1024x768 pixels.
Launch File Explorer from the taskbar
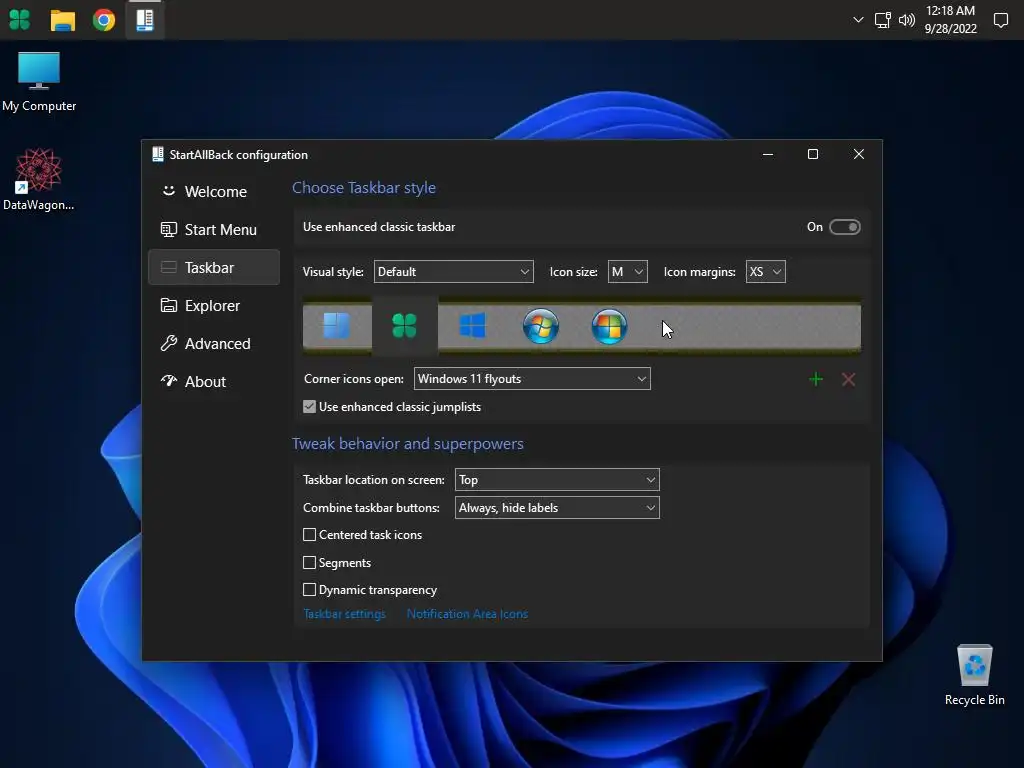click(x=63, y=20)
